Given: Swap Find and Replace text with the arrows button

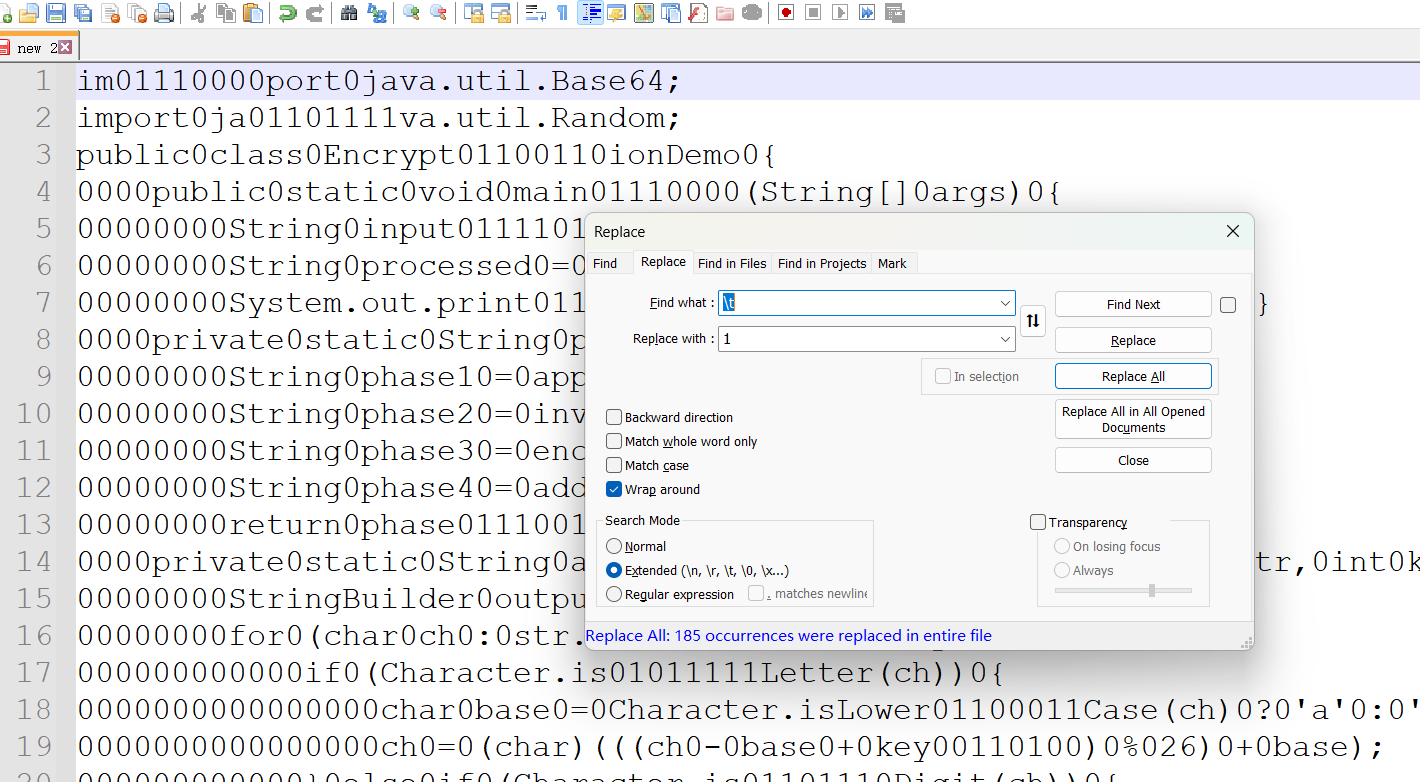Looking at the screenshot, I should pos(1033,321).
